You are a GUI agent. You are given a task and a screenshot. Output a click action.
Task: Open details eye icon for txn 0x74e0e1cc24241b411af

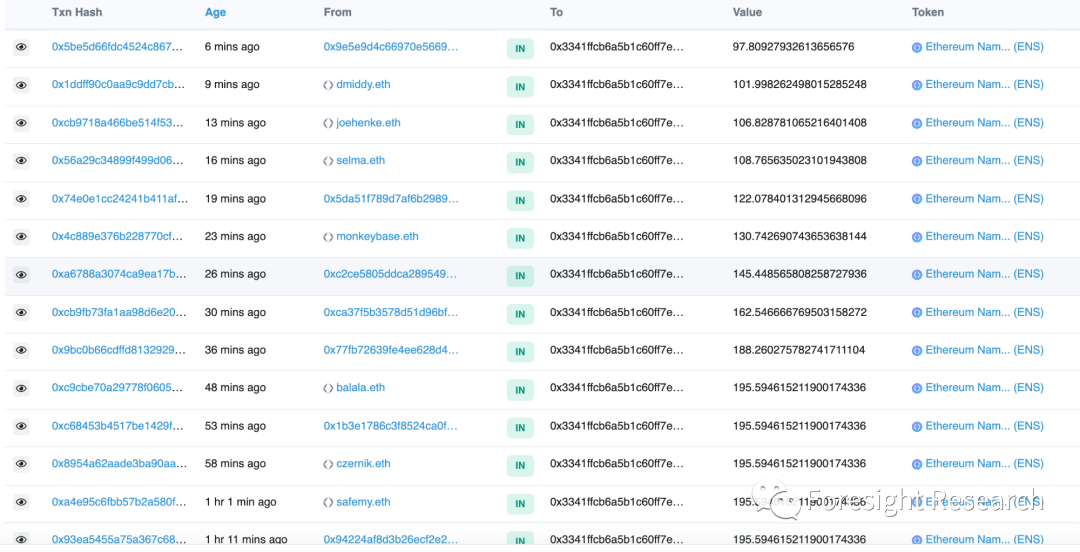[x=21, y=199]
